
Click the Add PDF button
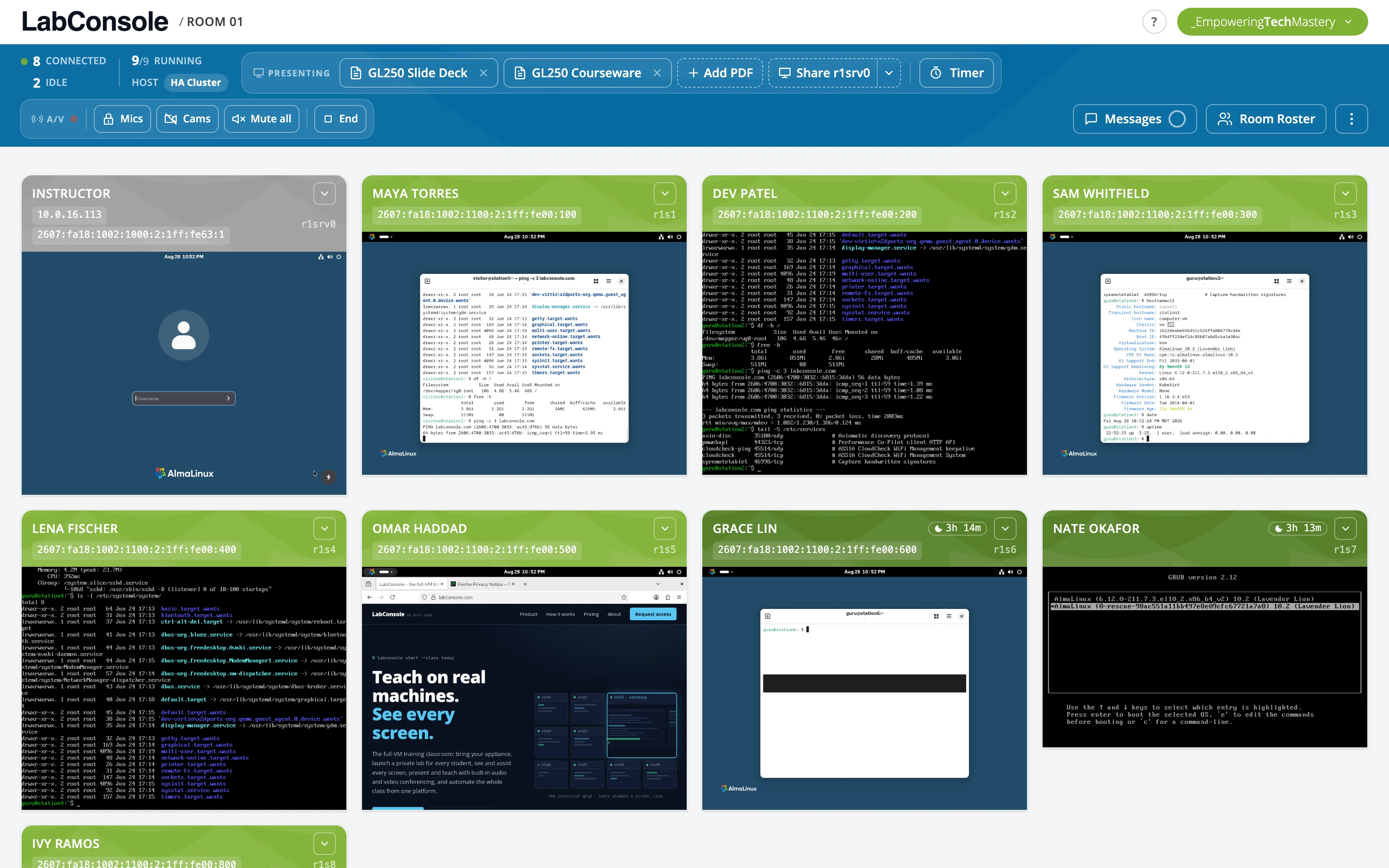click(x=720, y=73)
